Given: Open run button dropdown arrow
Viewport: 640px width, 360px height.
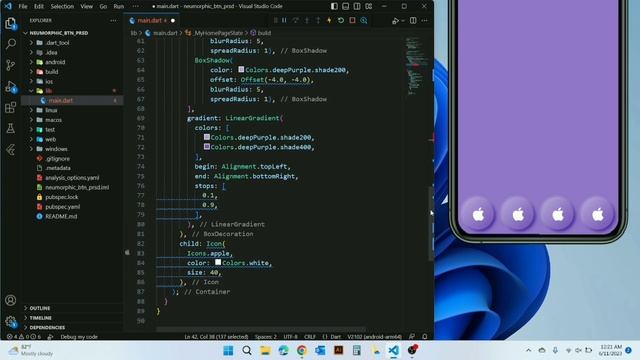Looking at the screenshot, I should pyautogui.click(x=402, y=21).
